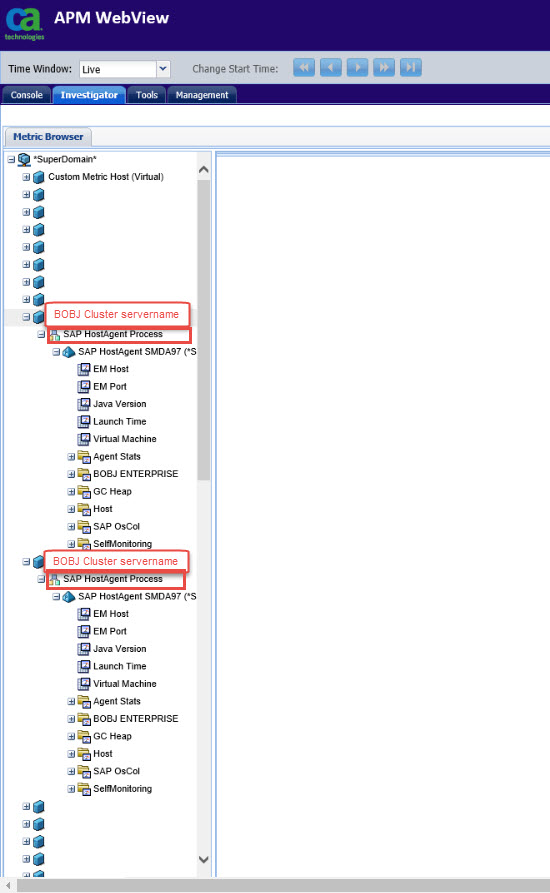
Task: Expand the Custom Metric Host (Virtual) node
Action: pyautogui.click(x=26, y=177)
